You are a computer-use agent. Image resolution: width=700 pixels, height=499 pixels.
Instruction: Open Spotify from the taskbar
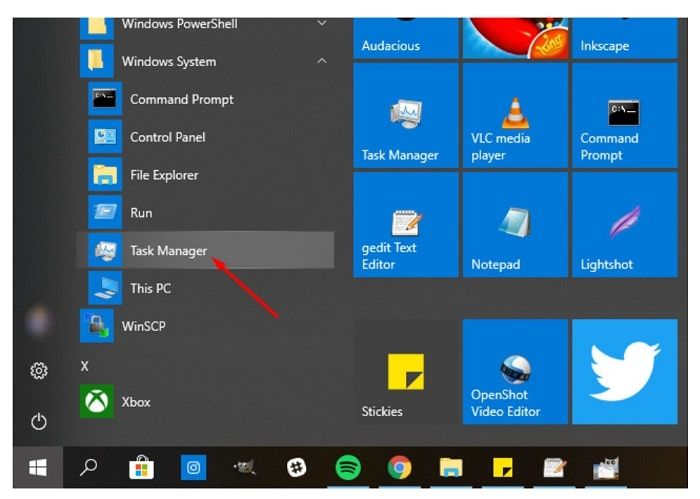(348, 467)
